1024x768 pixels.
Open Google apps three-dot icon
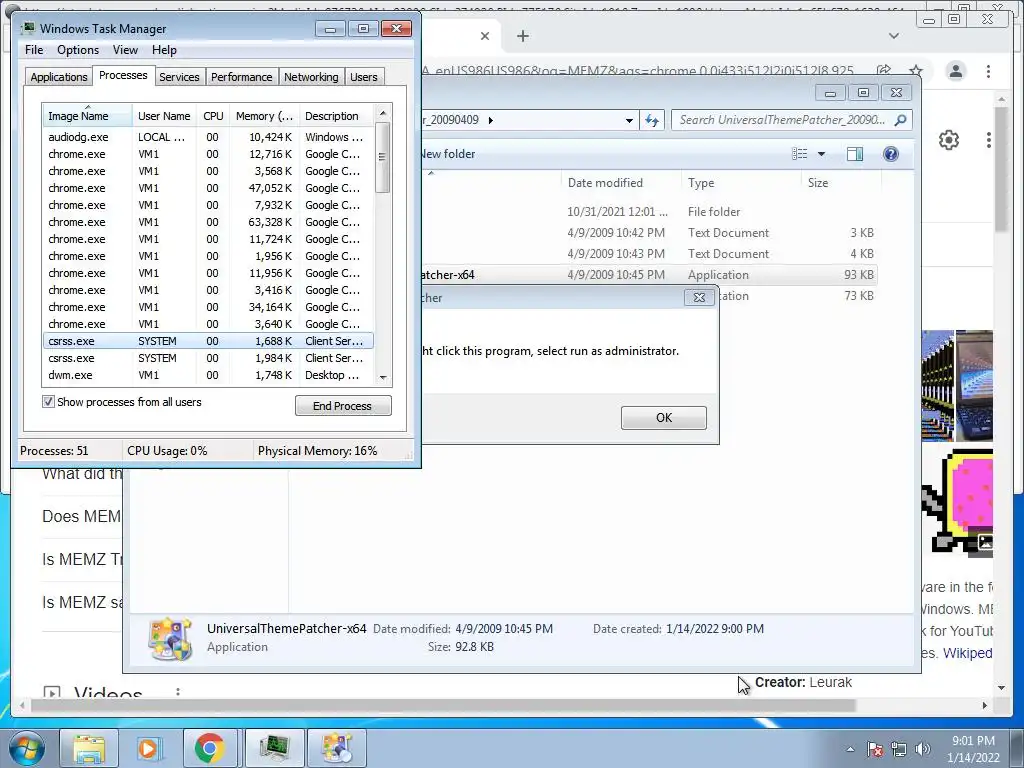[988, 140]
